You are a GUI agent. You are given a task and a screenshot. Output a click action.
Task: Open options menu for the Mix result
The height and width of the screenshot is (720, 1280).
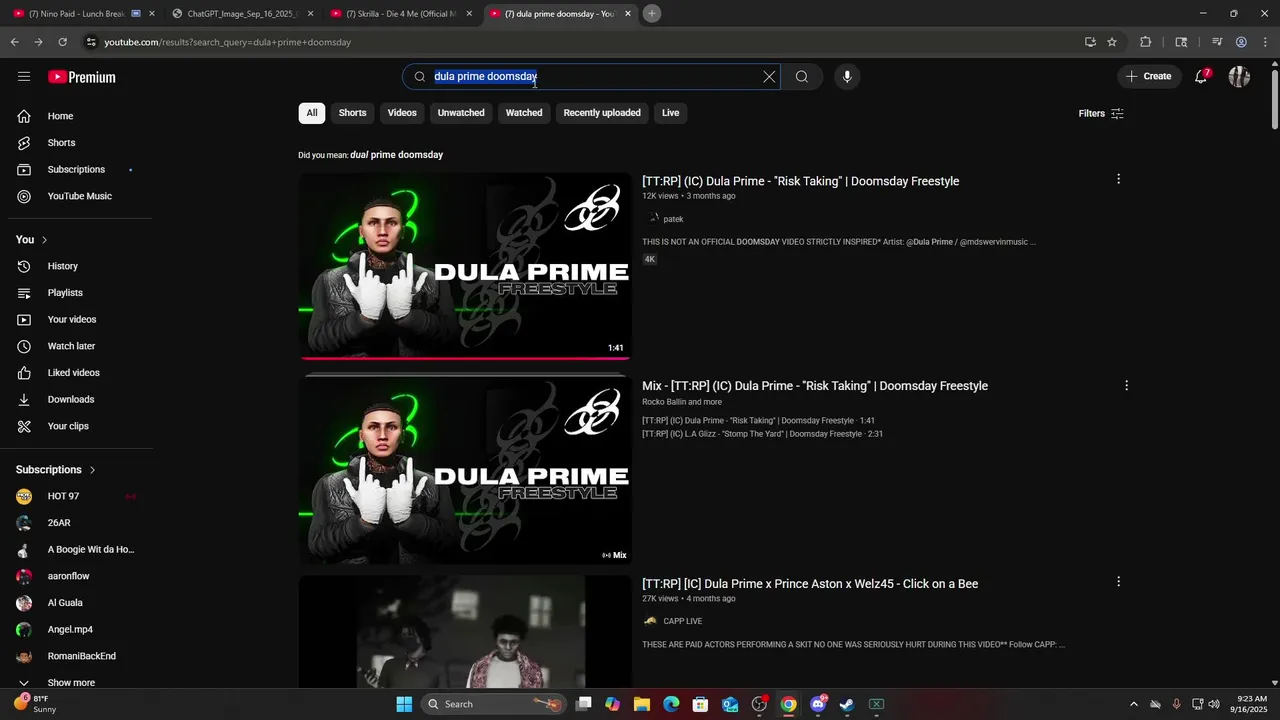pyautogui.click(x=1126, y=385)
